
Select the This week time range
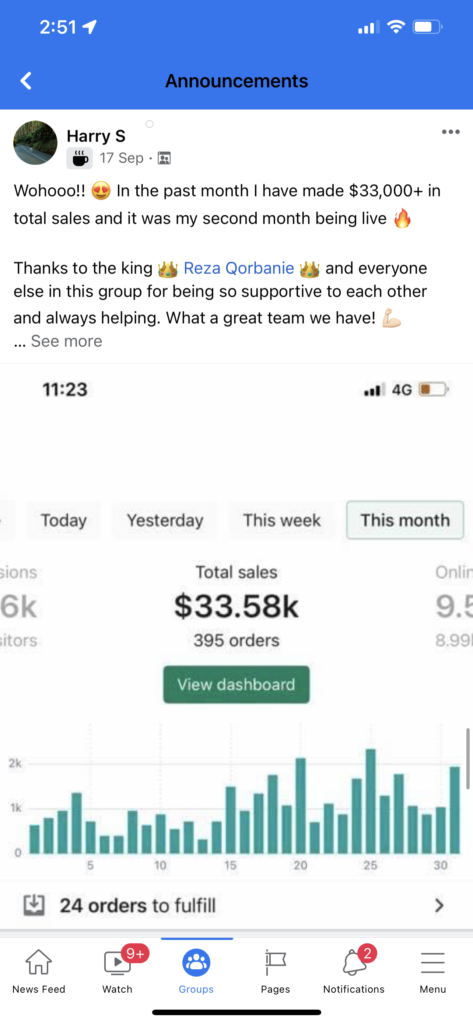tap(282, 520)
